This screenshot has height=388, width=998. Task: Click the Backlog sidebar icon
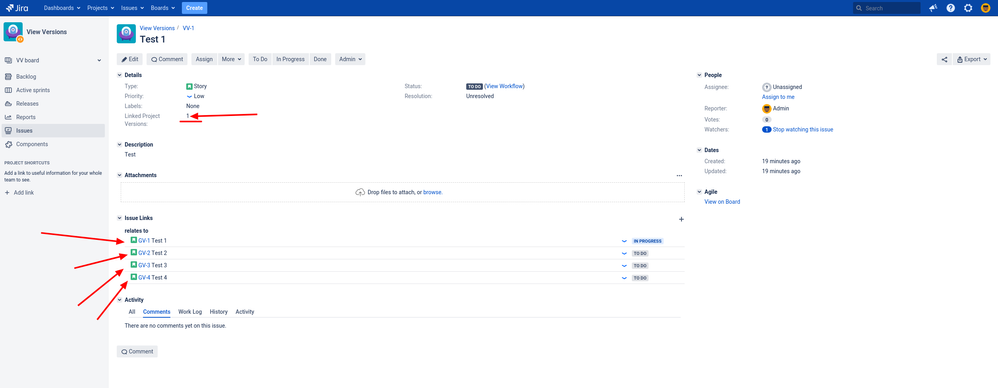8,76
